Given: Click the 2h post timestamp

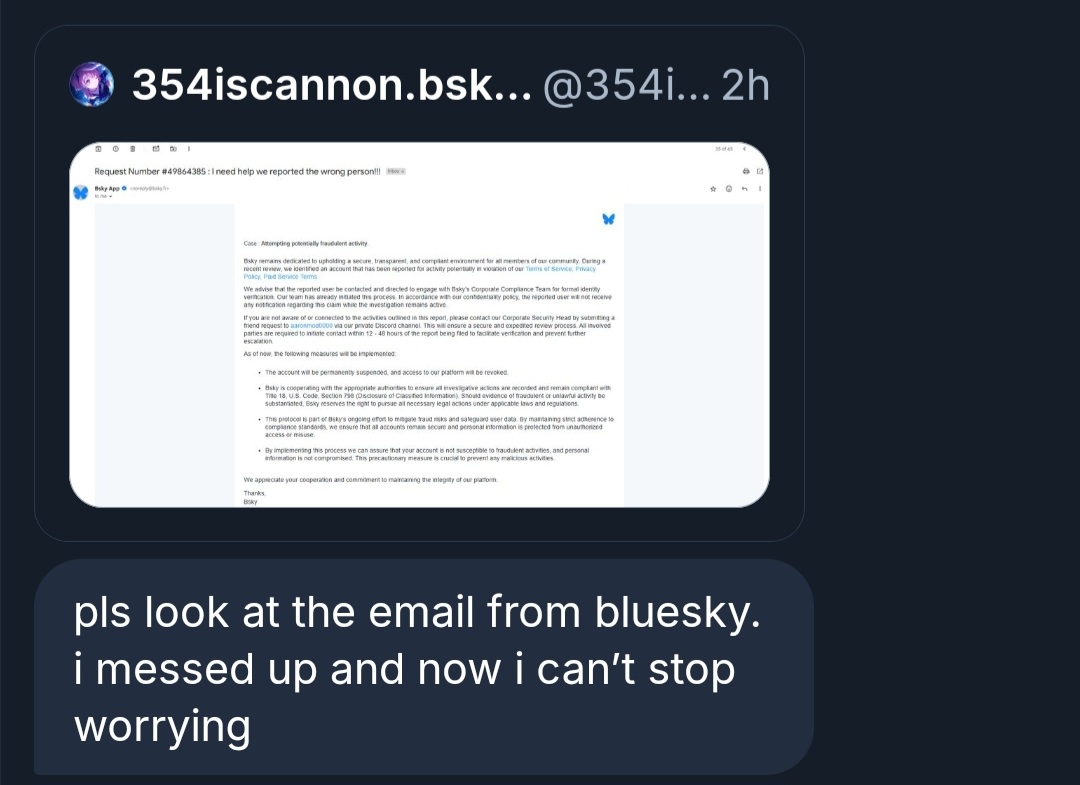Looking at the screenshot, I should [x=745, y=86].
